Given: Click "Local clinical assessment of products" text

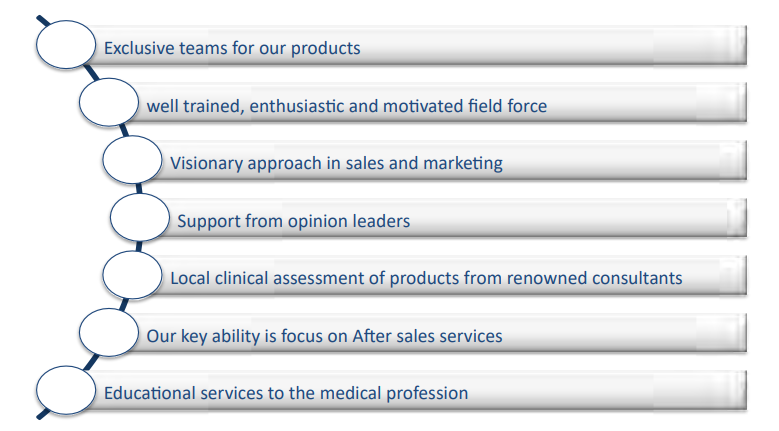Looking at the screenshot, I should click(426, 278).
